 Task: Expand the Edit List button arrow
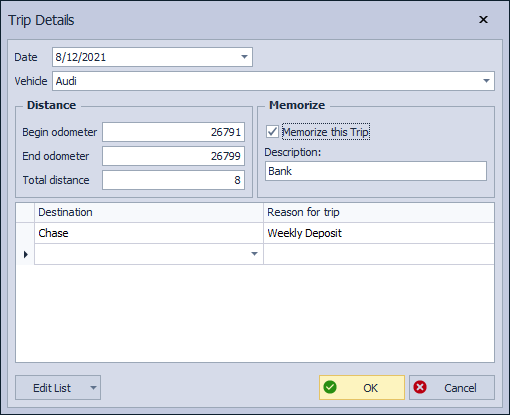coord(93,388)
